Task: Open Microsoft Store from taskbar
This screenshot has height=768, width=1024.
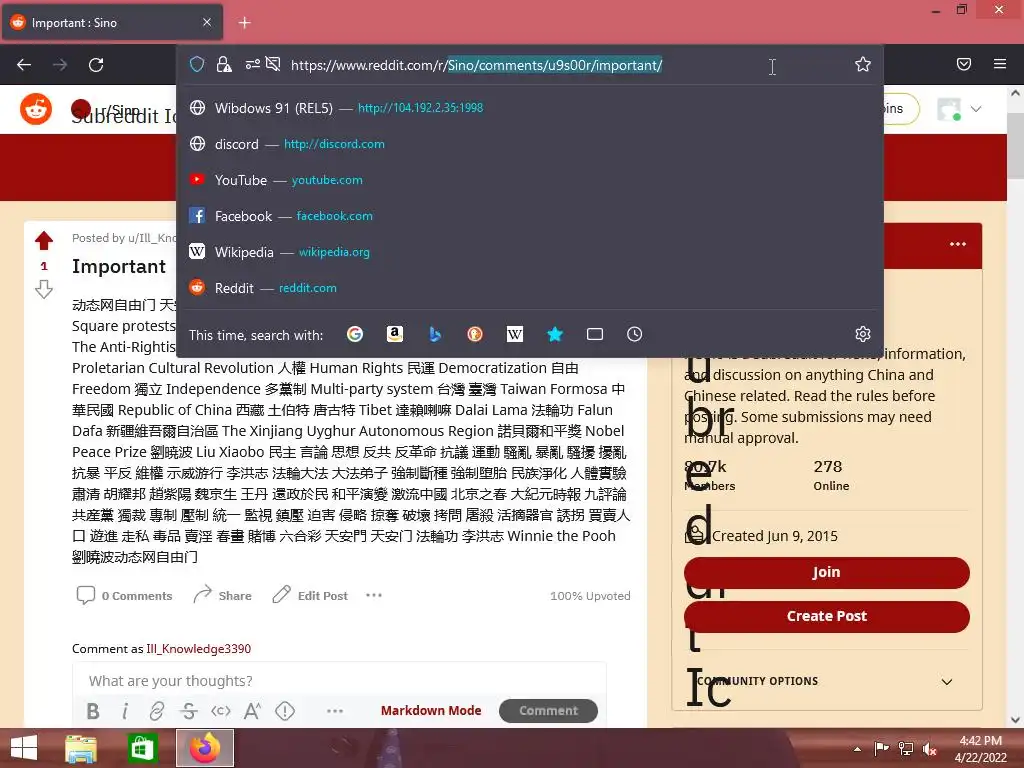Action: click(142, 748)
